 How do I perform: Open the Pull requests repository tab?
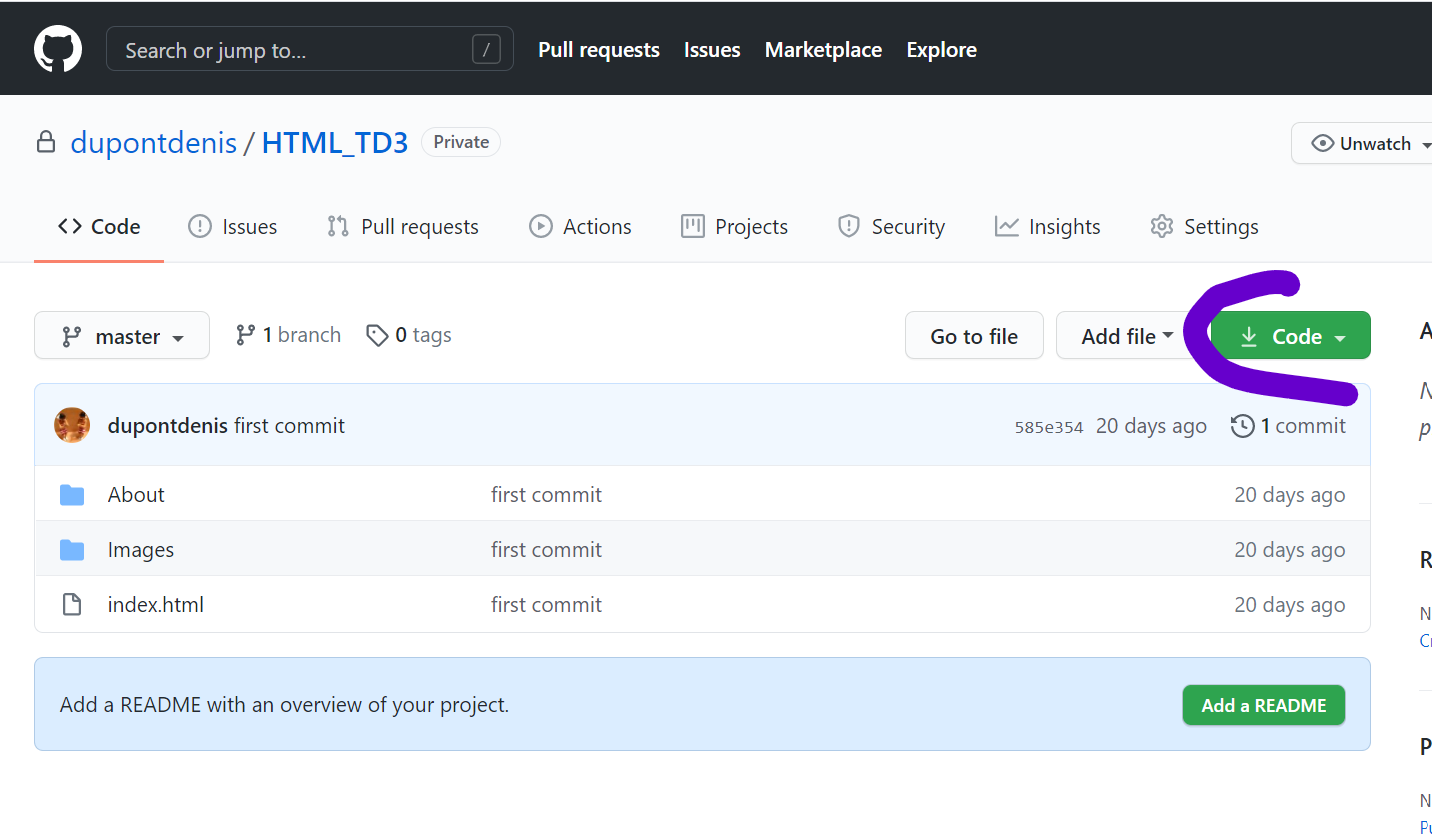click(x=403, y=227)
